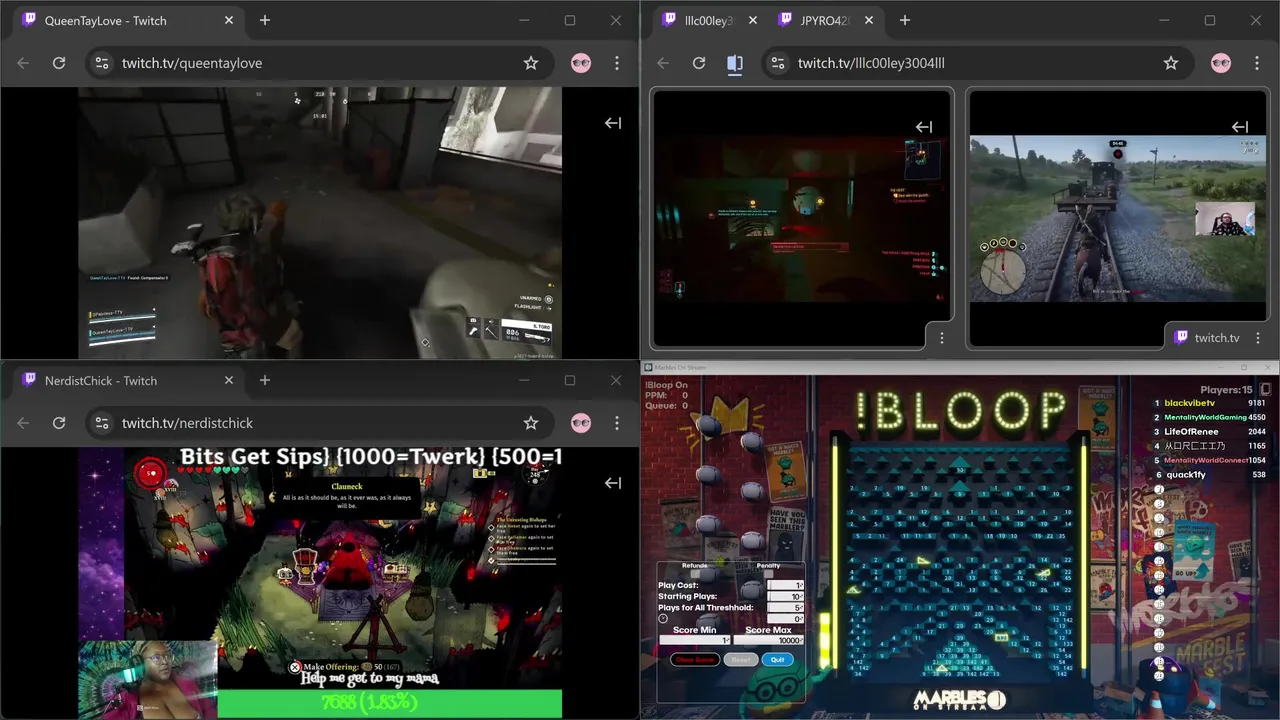Click the clock timer icon in Marbles
This screenshot has height=720, width=1280.
[663, 618]
